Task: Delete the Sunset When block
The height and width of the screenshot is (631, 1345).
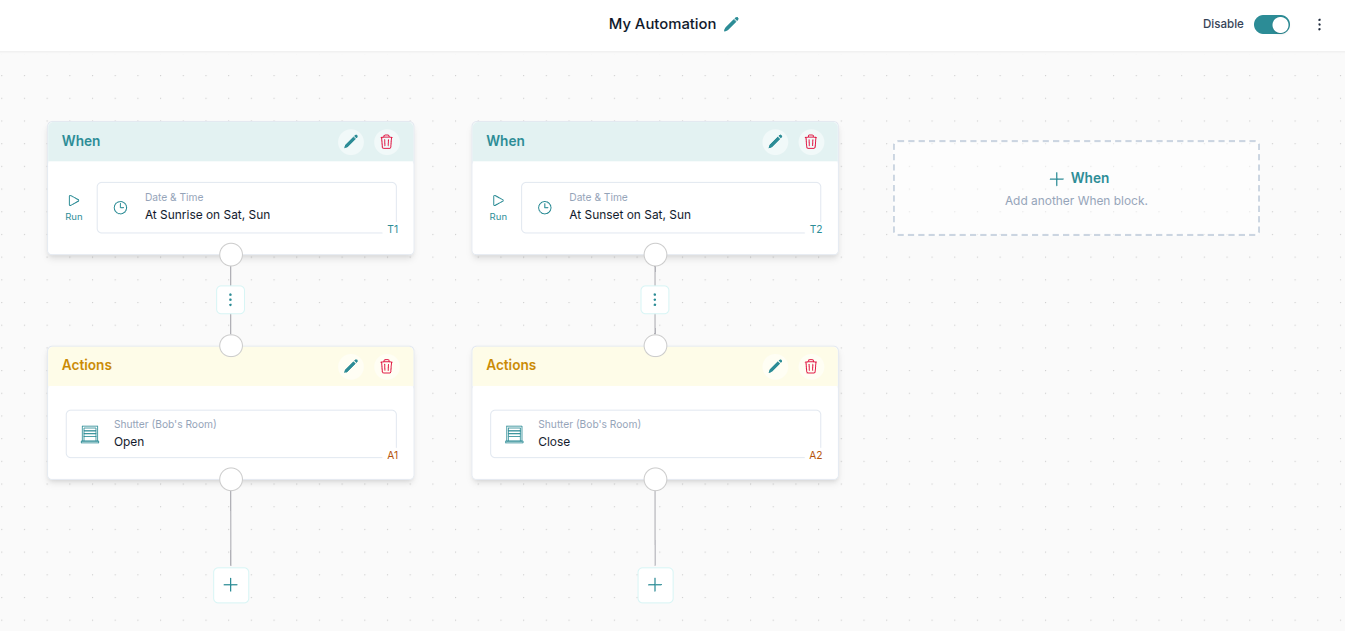Action: 810,142
